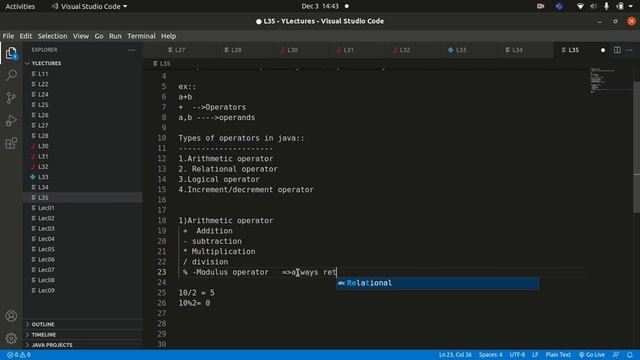Click the L35 breadcrumb above editor
The height and width of the screenshot is (360, 640).
(162, 64)
